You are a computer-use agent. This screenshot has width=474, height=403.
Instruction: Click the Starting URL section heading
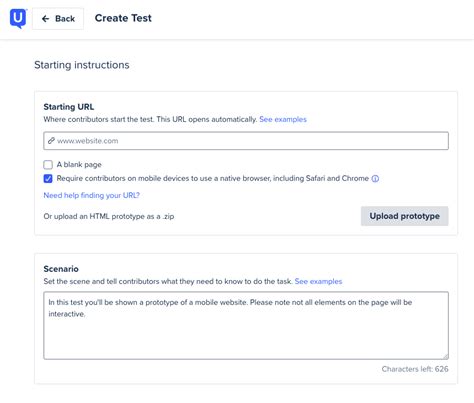69,107
